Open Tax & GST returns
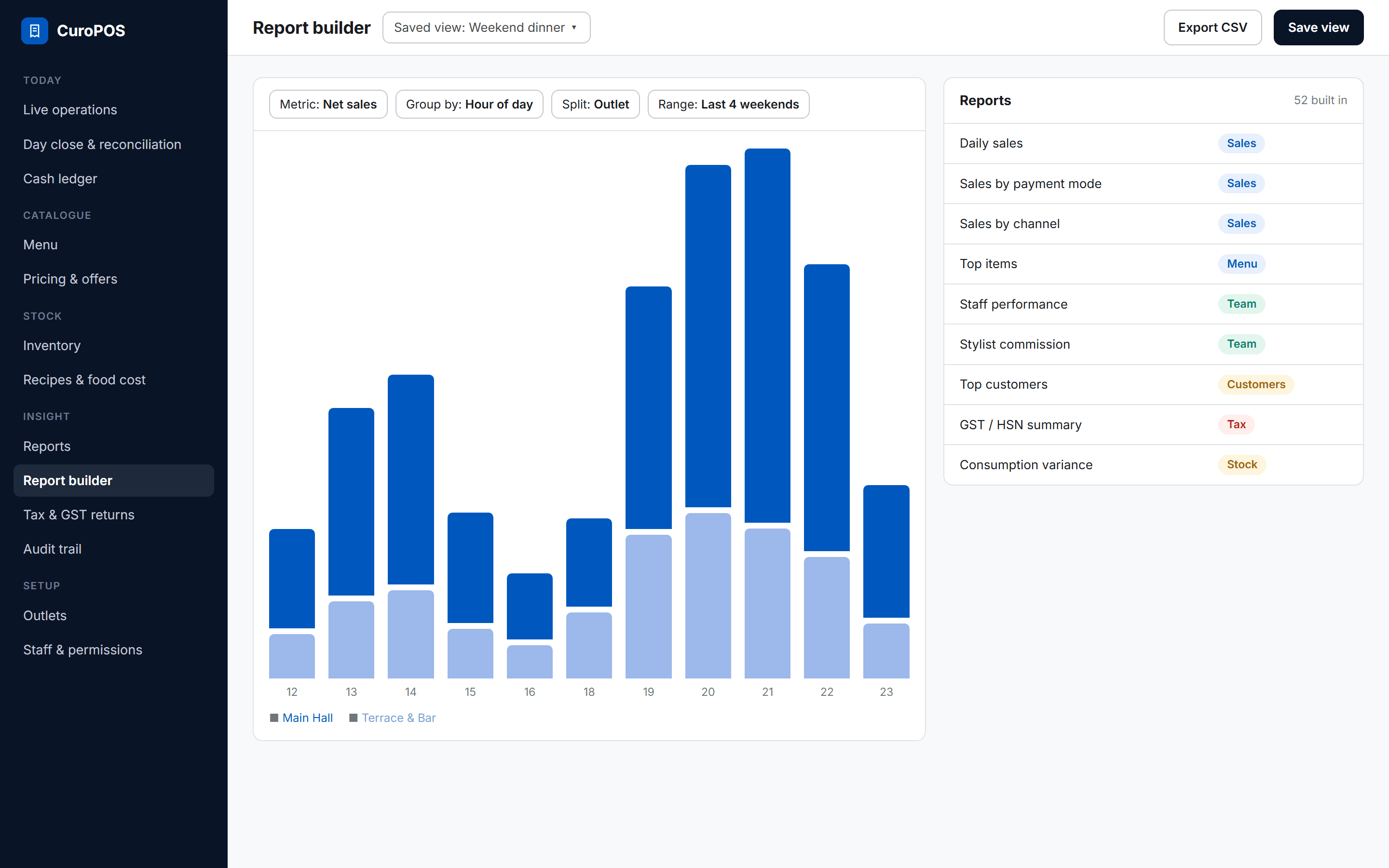 point(114,515)
